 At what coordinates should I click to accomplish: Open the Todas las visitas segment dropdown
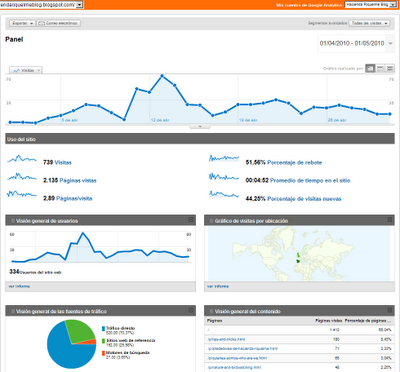369,23
